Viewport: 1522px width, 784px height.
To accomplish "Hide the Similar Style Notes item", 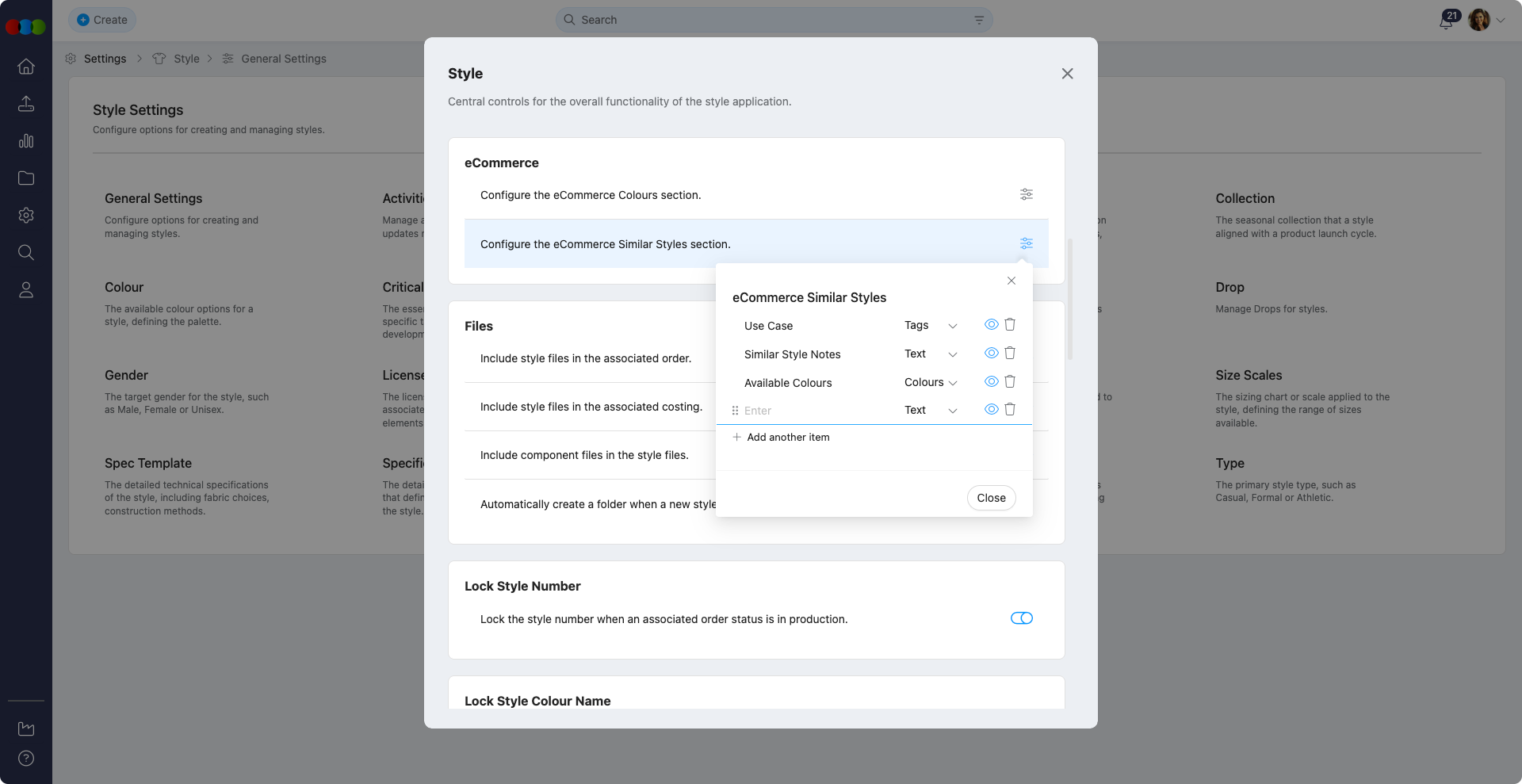I will pyautogui.click(x=991, y=353).
